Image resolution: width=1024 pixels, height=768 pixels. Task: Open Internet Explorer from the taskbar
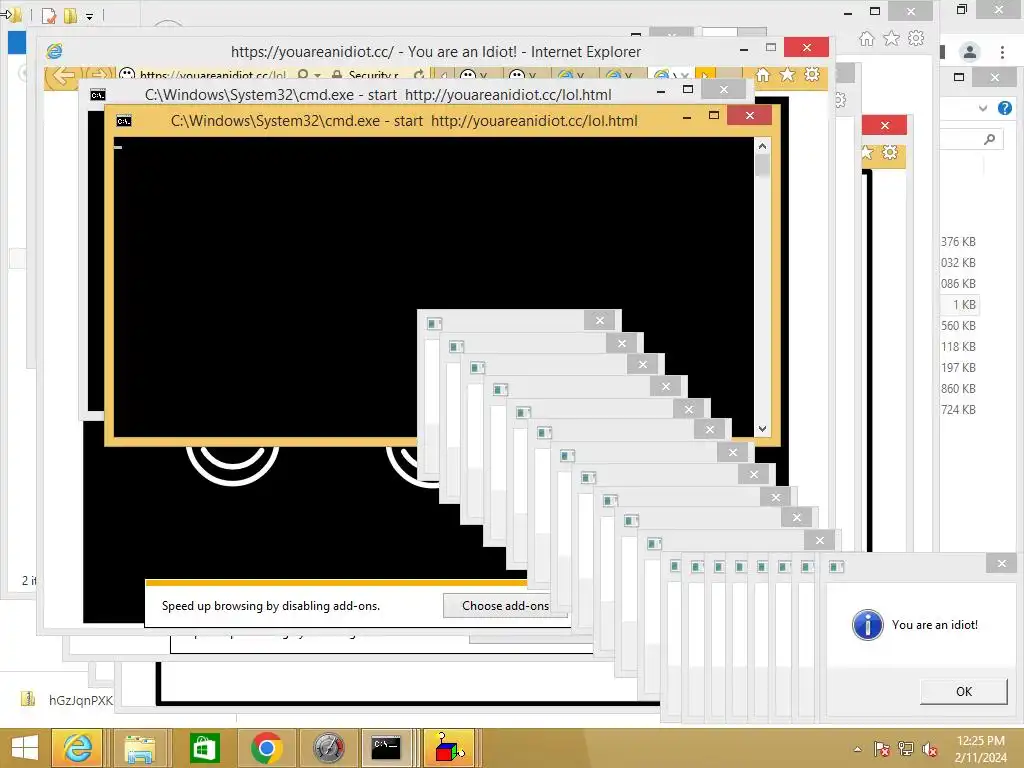77,748
